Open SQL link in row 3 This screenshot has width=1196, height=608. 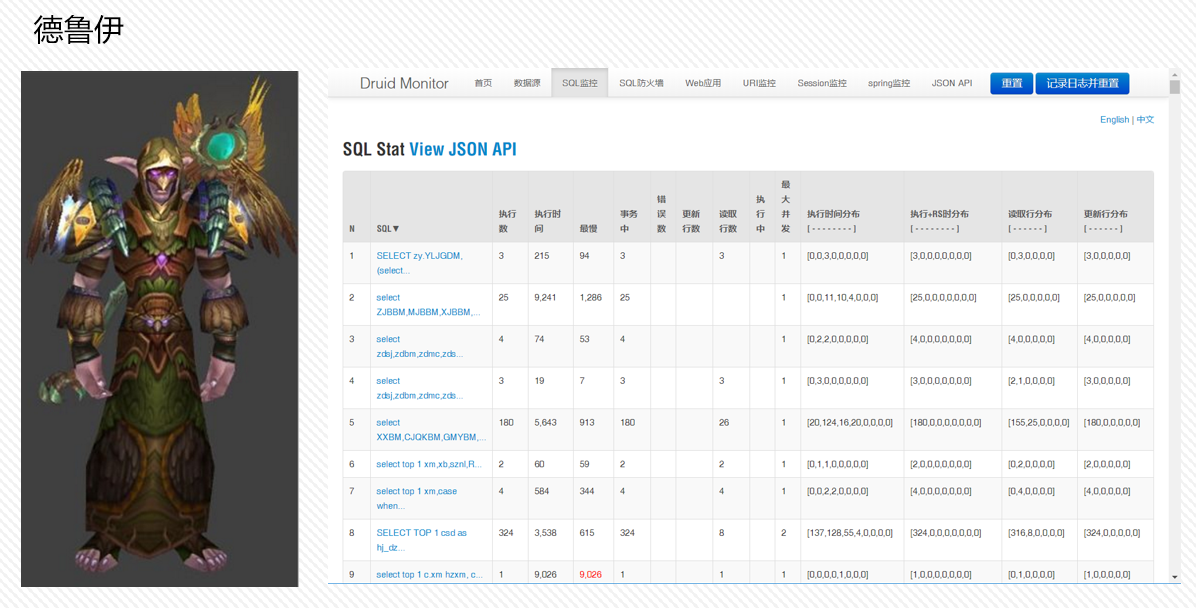[420, 346]
